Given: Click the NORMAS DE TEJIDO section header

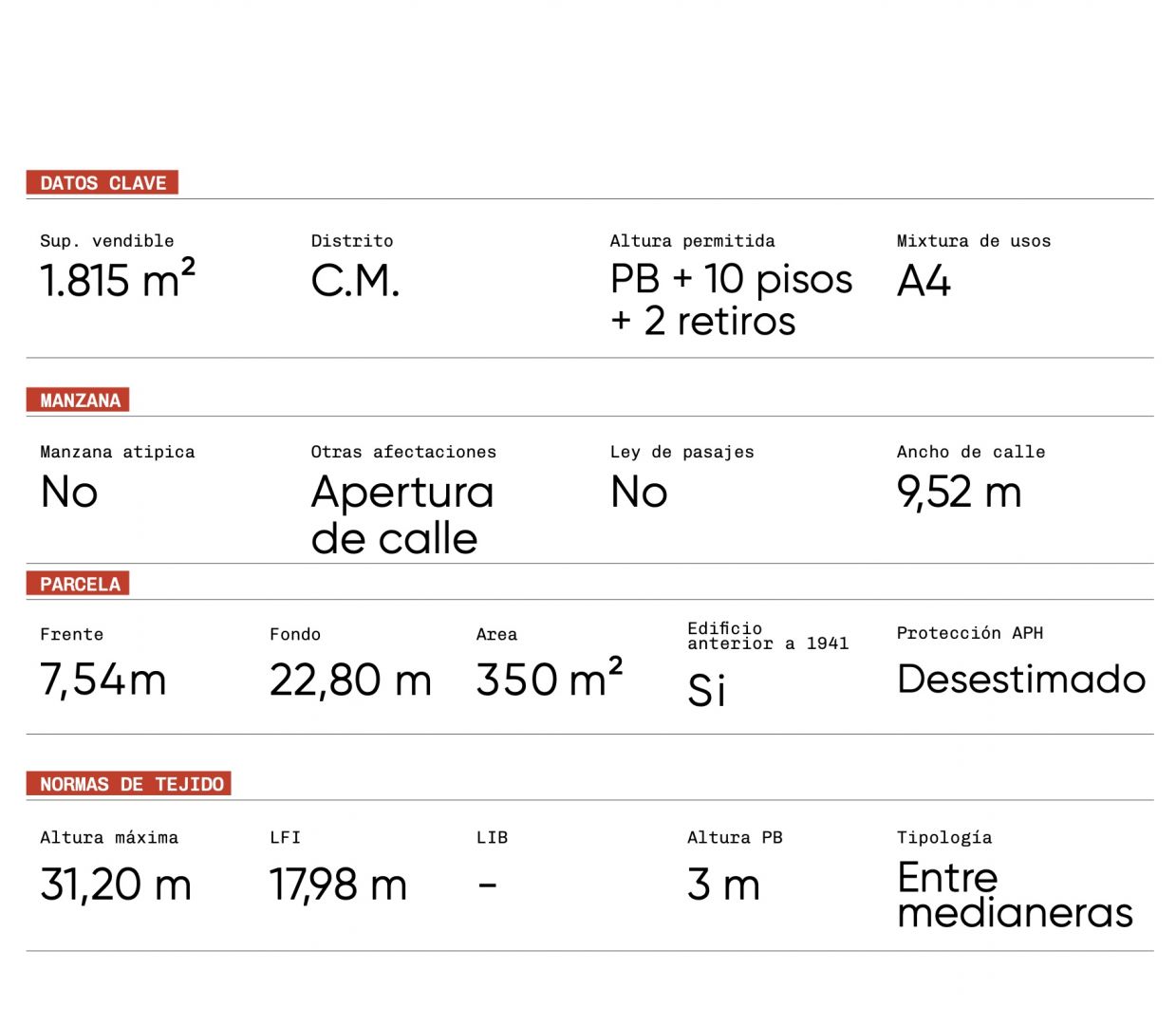Looking at the screenshot, I should coord(131,784).
